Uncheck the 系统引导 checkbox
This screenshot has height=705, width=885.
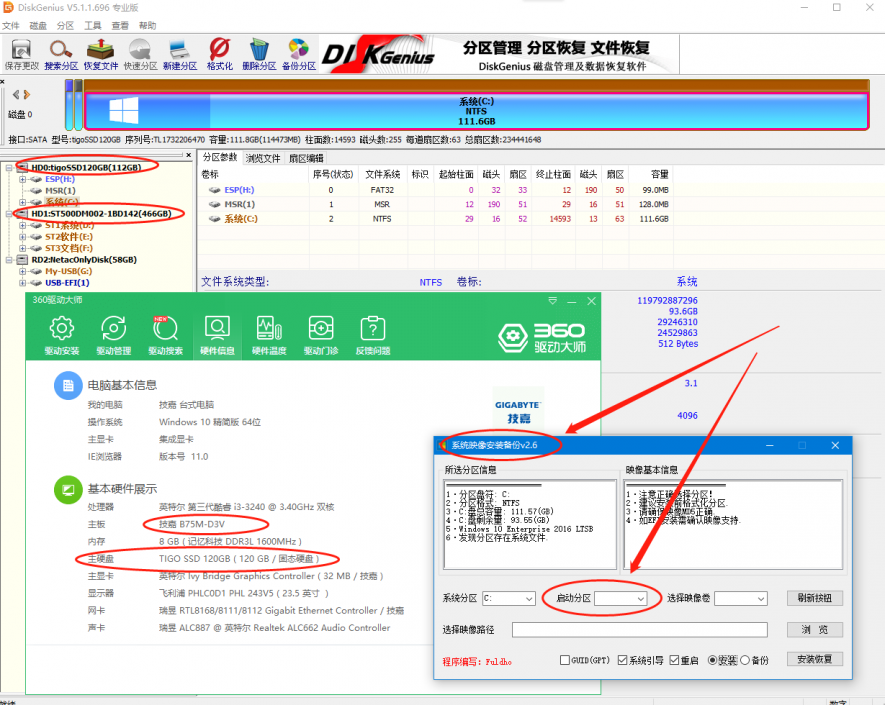click(623, 660)
